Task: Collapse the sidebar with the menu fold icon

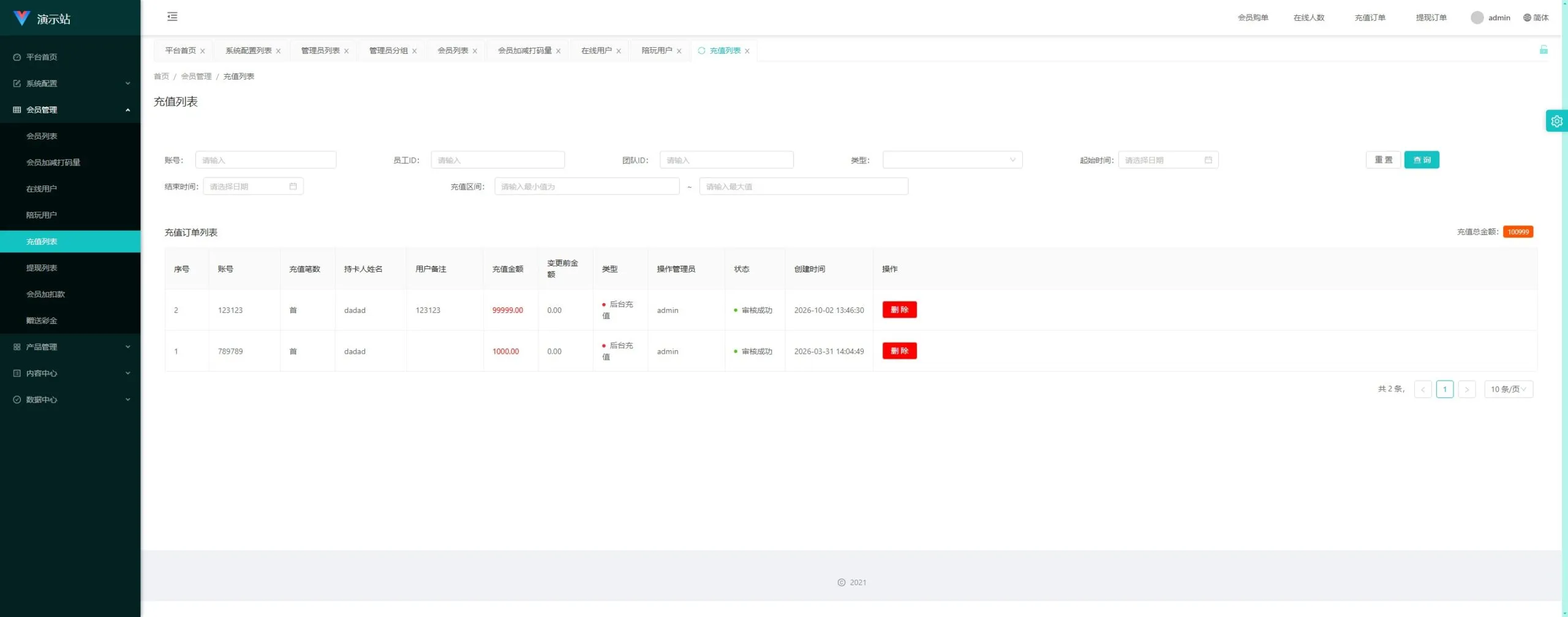Action: tap(172, 17)
